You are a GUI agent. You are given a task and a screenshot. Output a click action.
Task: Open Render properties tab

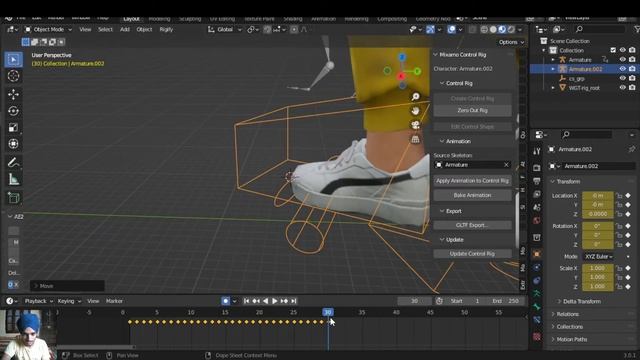point(537,168)
